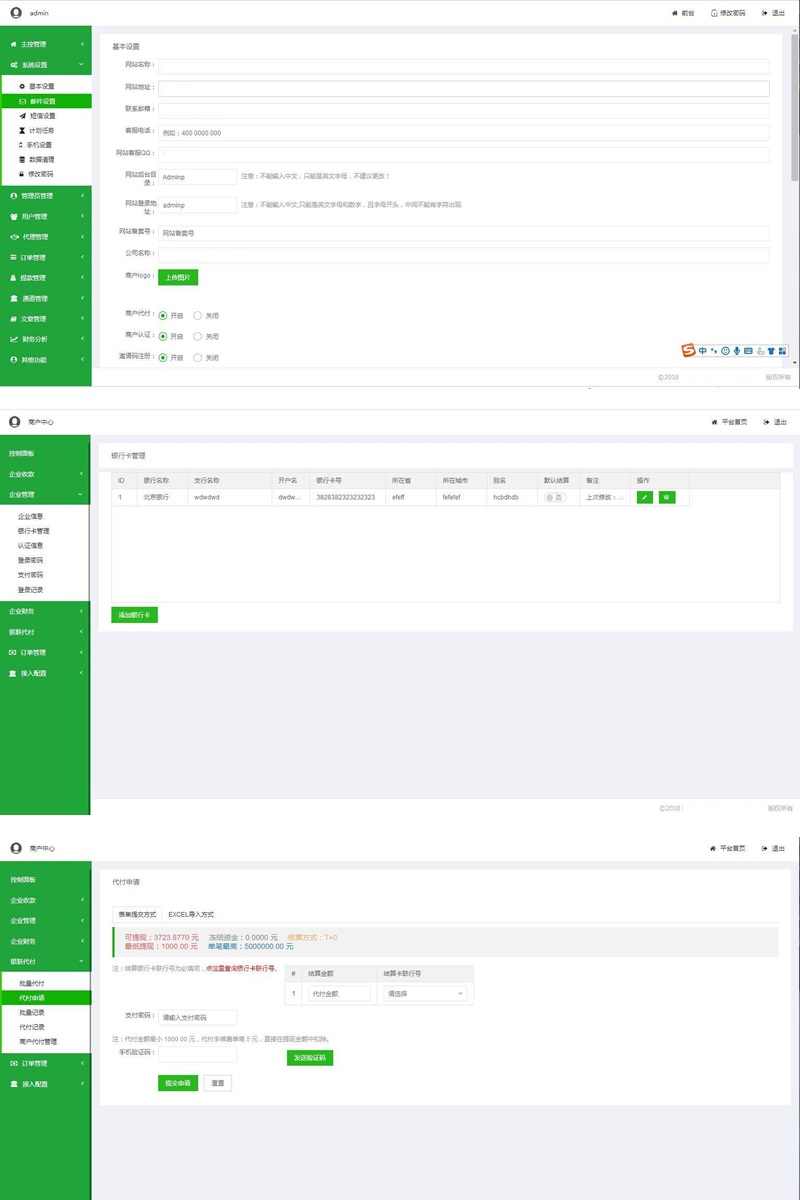This screenshot has width=800, height=1200.
Task: Select 开启 radio for 商户代付
Action: point(163,315)
